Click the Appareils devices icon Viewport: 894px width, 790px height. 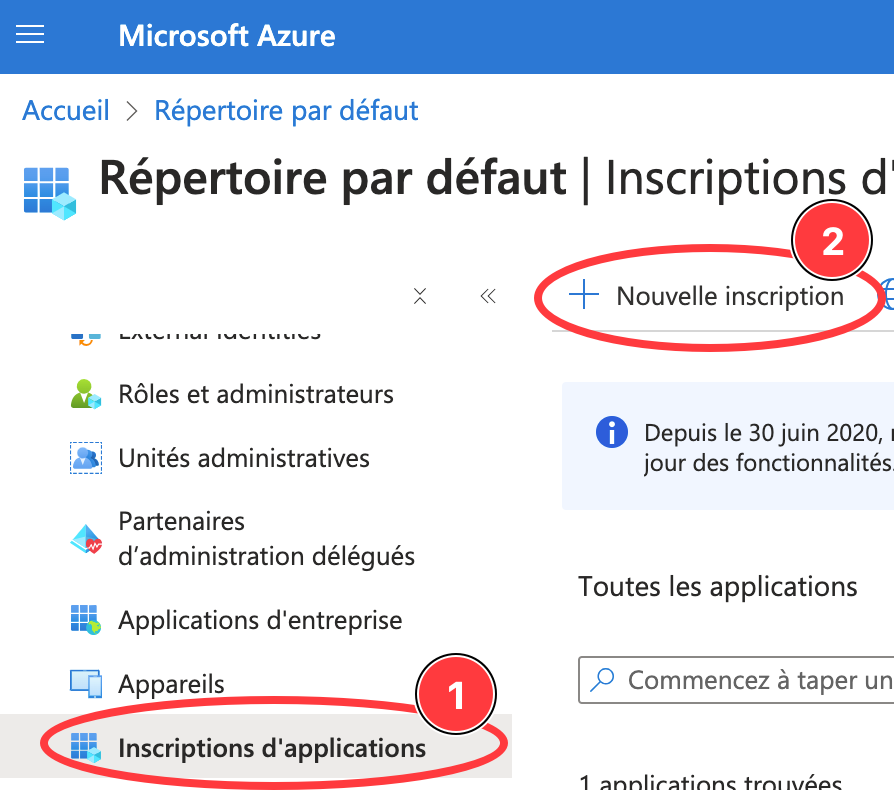(x=86, y=684)
